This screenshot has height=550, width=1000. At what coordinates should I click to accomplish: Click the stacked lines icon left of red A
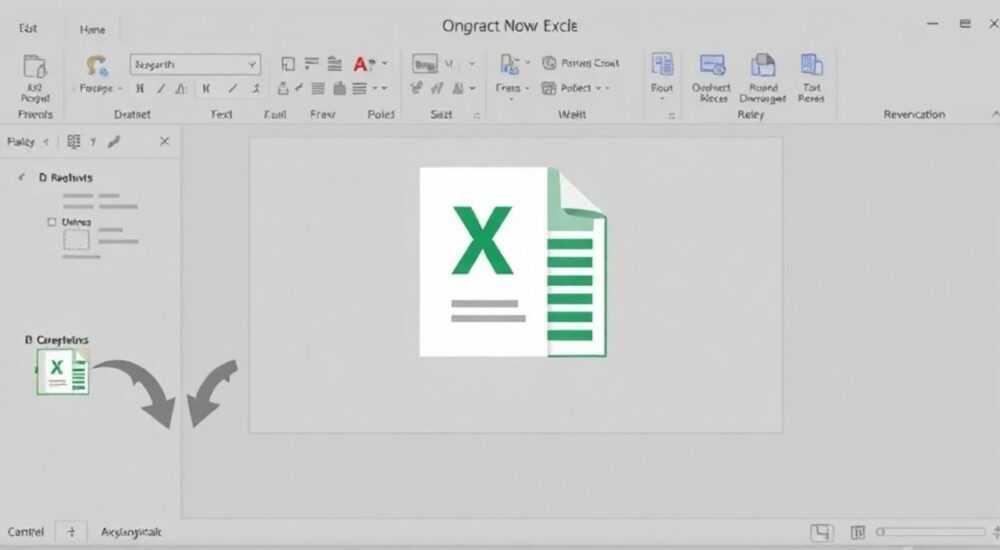(x=335, y=64)
